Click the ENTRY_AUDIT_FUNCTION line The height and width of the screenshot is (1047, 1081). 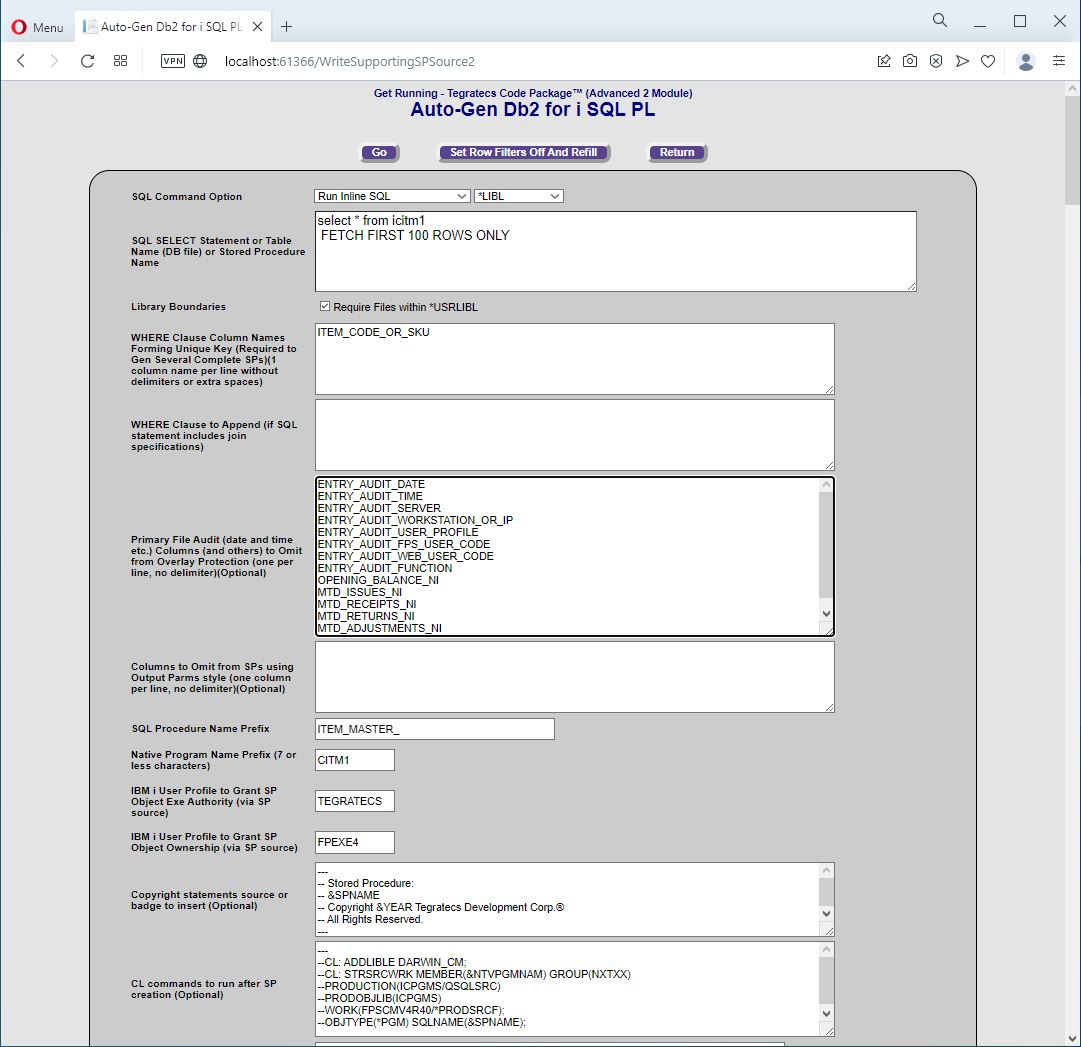click(385, 568)
